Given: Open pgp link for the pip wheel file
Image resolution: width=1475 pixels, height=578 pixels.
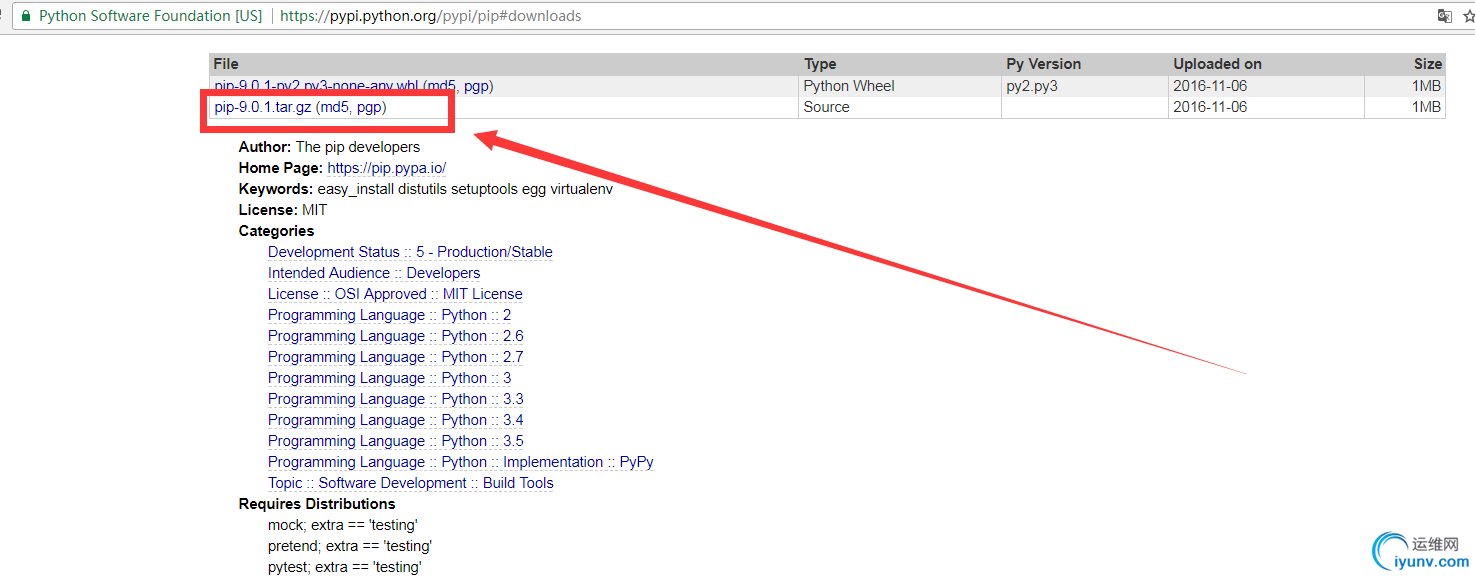Looking at the screenshot, I should (476, 86).
